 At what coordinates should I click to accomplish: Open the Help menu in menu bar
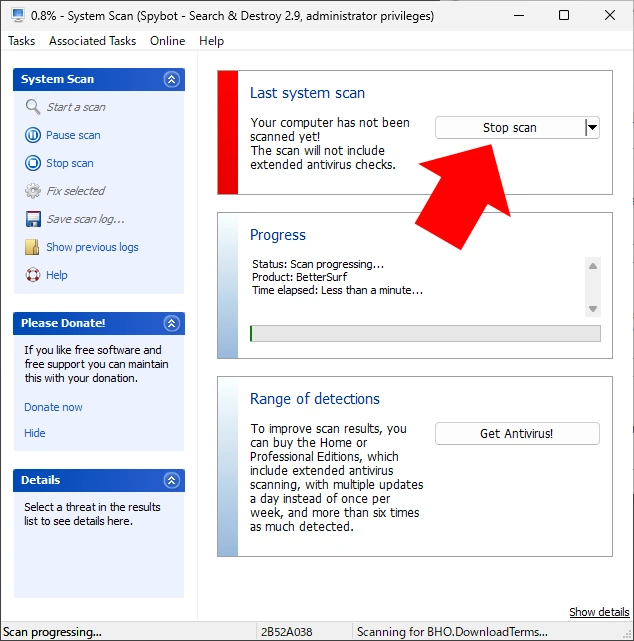pos(211,41)
